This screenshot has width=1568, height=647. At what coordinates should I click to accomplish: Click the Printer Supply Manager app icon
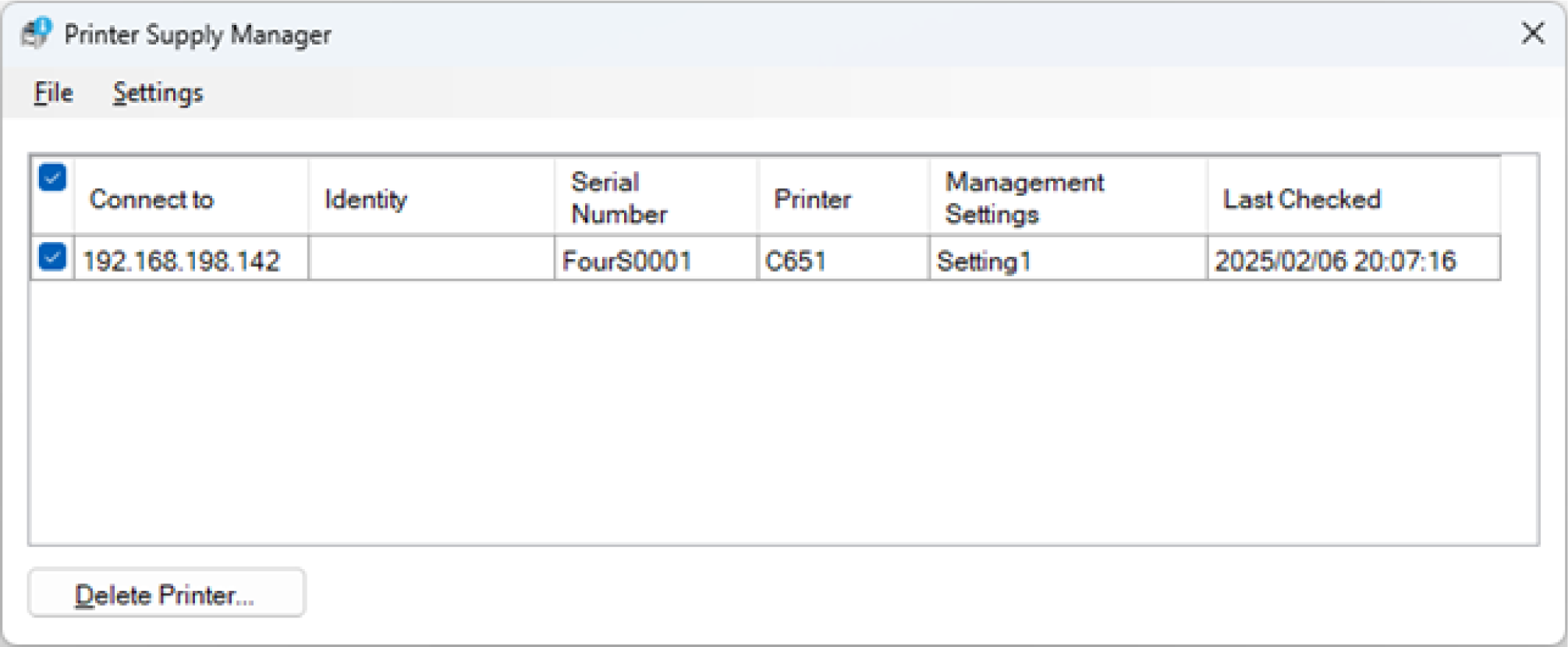pyautogui.click(x=36, y=34)
